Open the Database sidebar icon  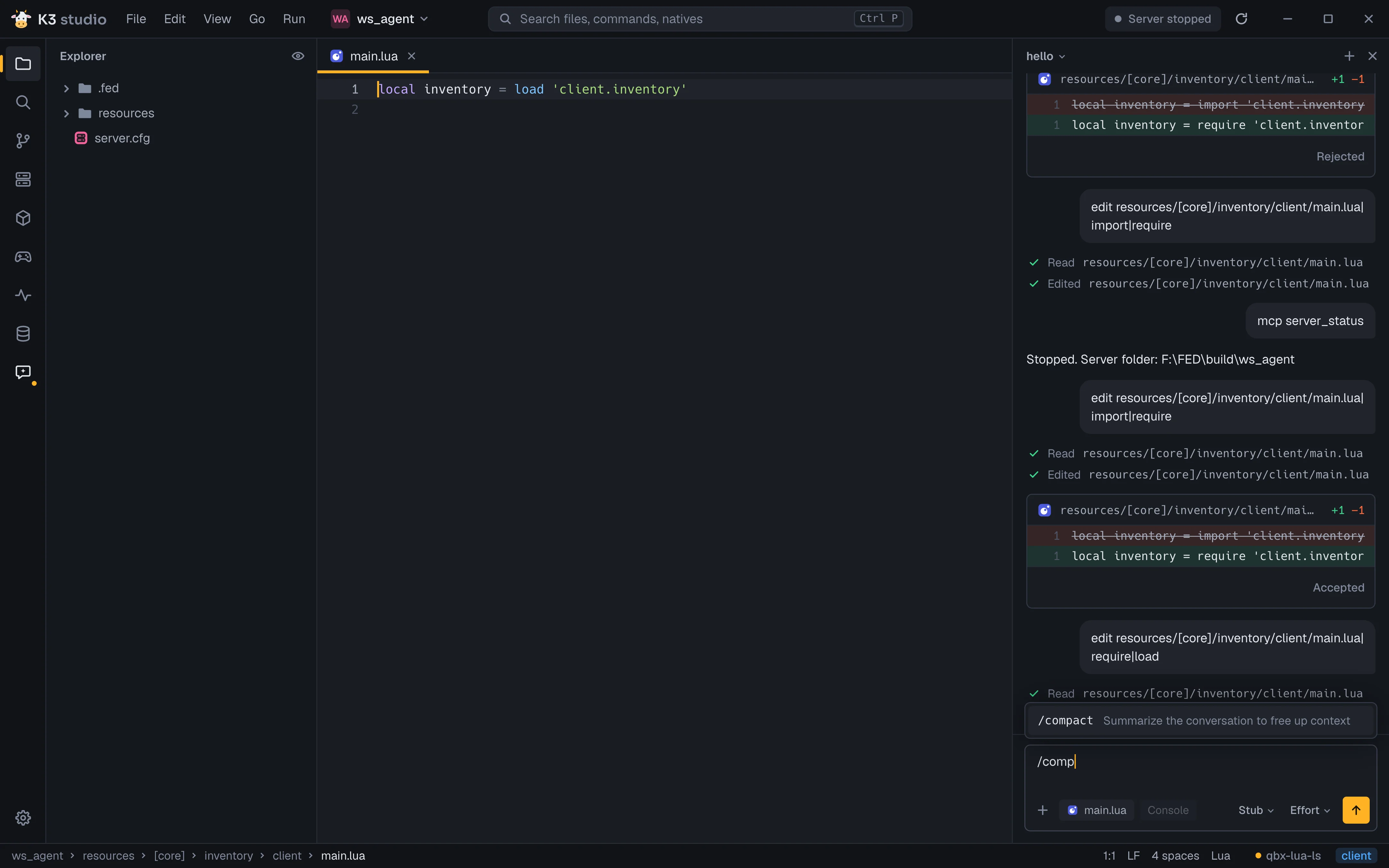23,334
